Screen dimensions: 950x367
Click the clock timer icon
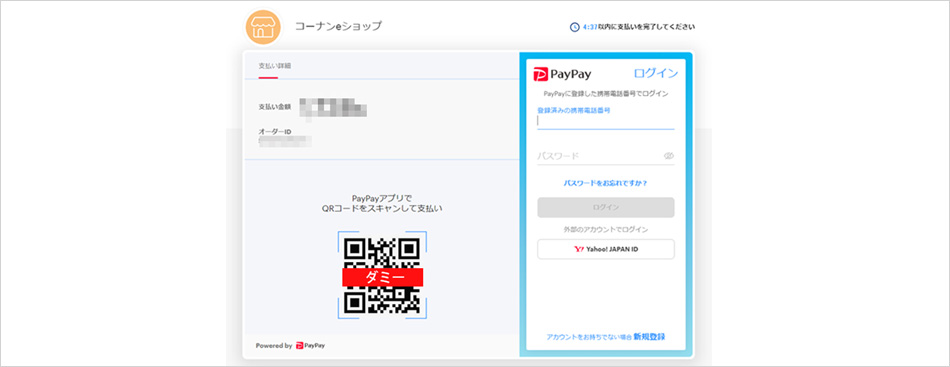click(x=574, y=27)
